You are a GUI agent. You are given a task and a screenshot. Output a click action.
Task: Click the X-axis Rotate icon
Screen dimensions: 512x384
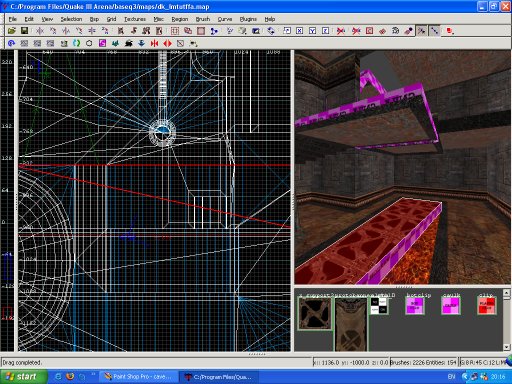[x=53, y=31]
